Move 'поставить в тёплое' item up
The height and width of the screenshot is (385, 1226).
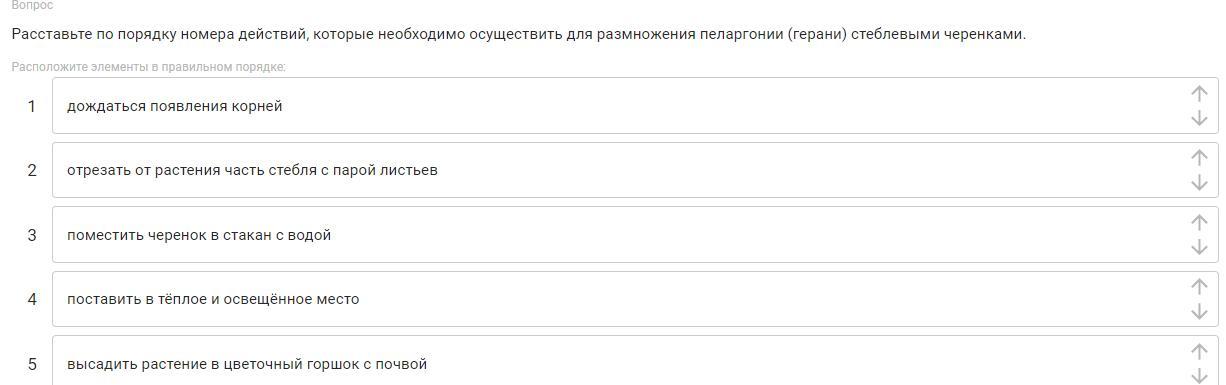click(1199, 286)
